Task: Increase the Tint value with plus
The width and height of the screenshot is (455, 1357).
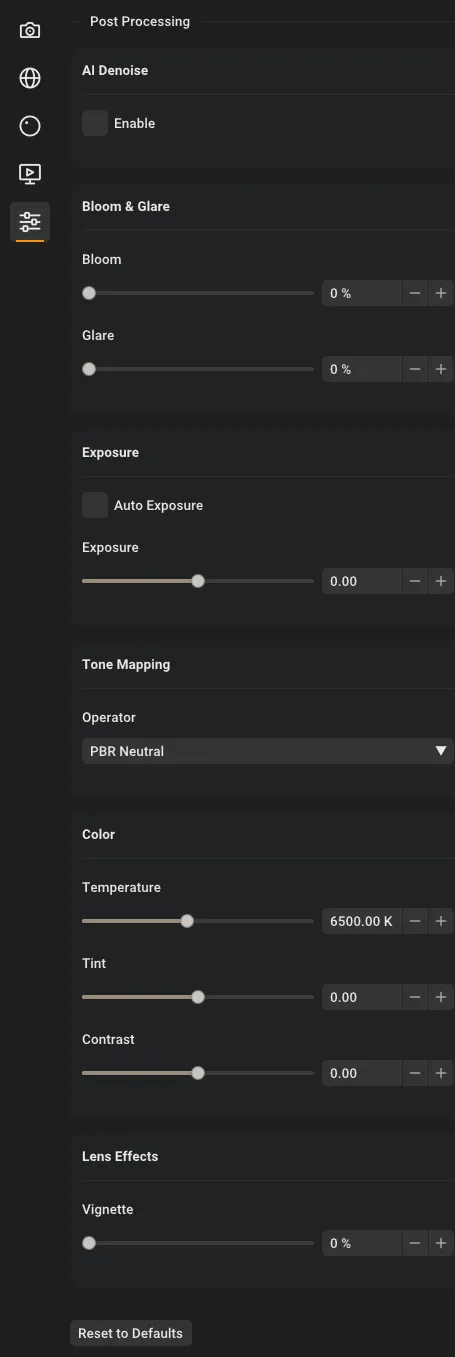Action: click(x=441, y=997)
